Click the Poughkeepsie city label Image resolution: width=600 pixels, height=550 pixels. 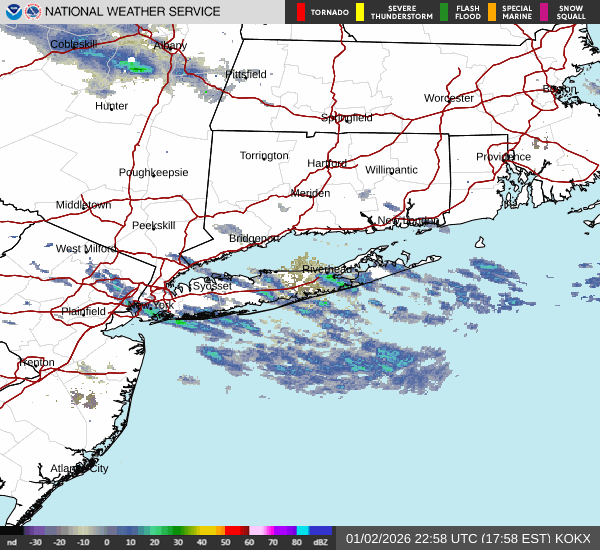(x=153, y=172)
